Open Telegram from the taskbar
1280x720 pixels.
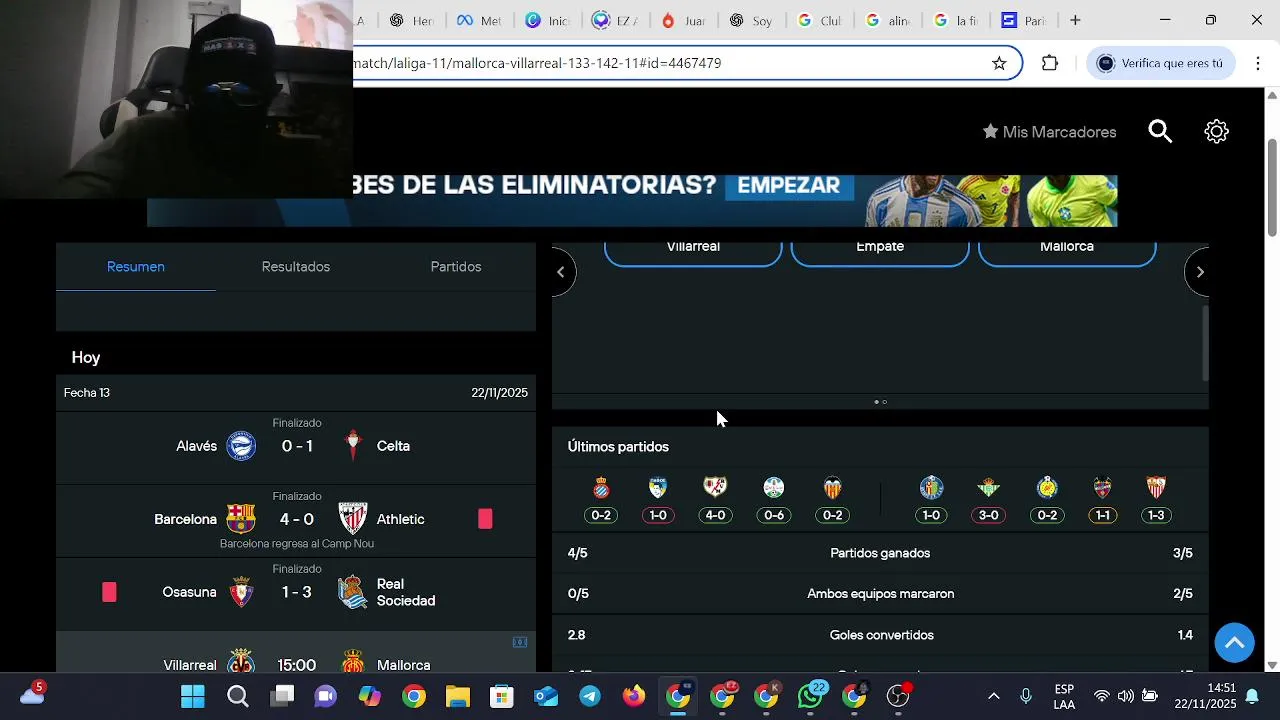pos(590,696)
